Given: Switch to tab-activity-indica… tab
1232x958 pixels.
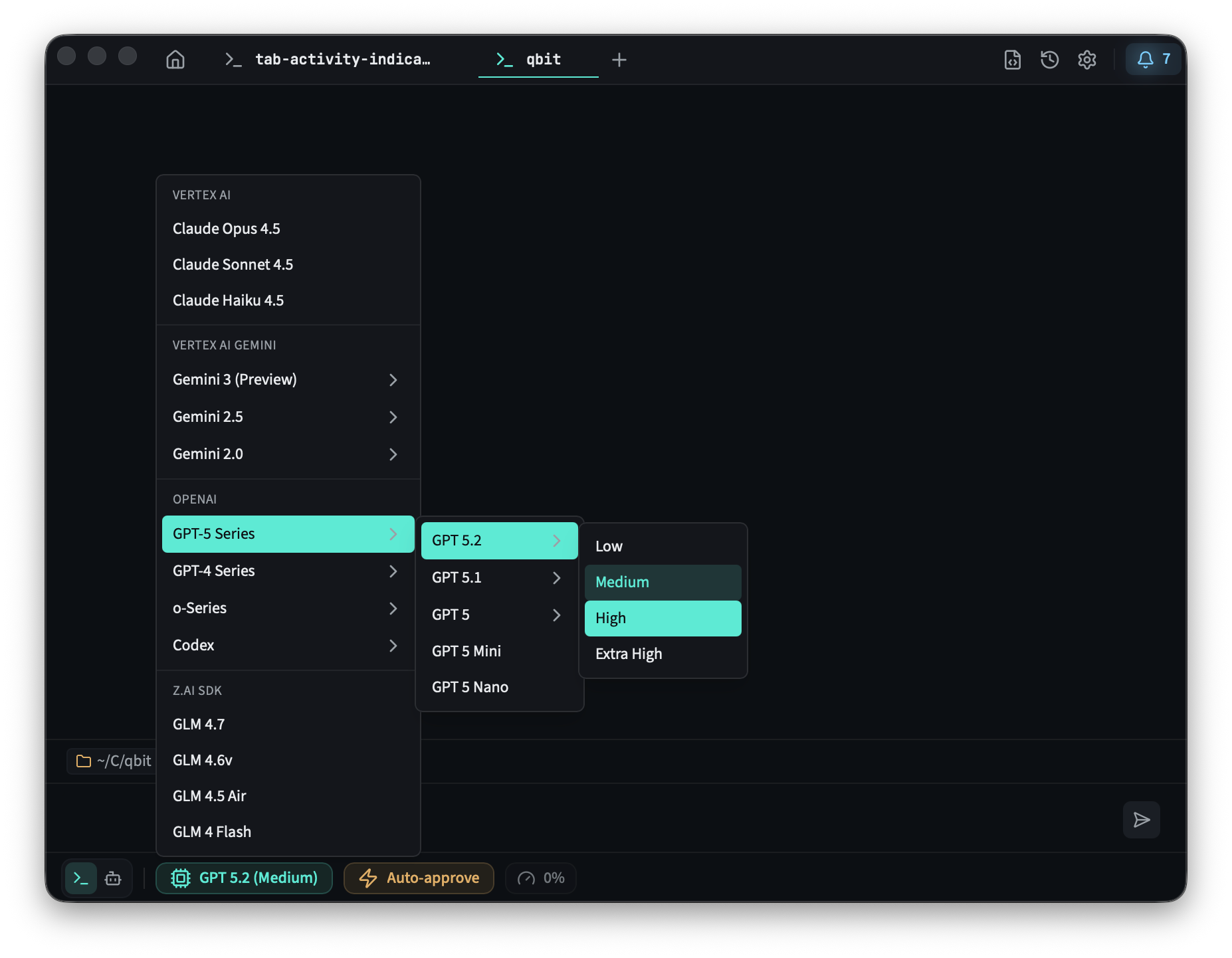Looking at the screenshot, I should 328,60.
